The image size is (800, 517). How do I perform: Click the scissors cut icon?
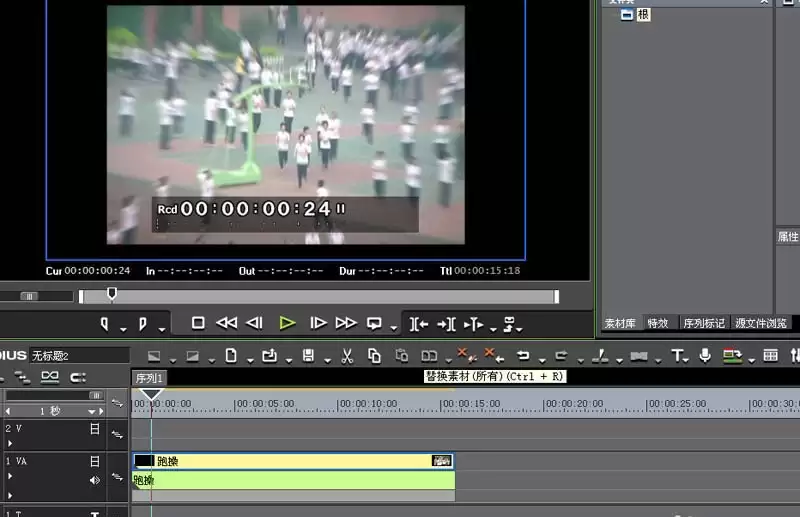(347, 356)
